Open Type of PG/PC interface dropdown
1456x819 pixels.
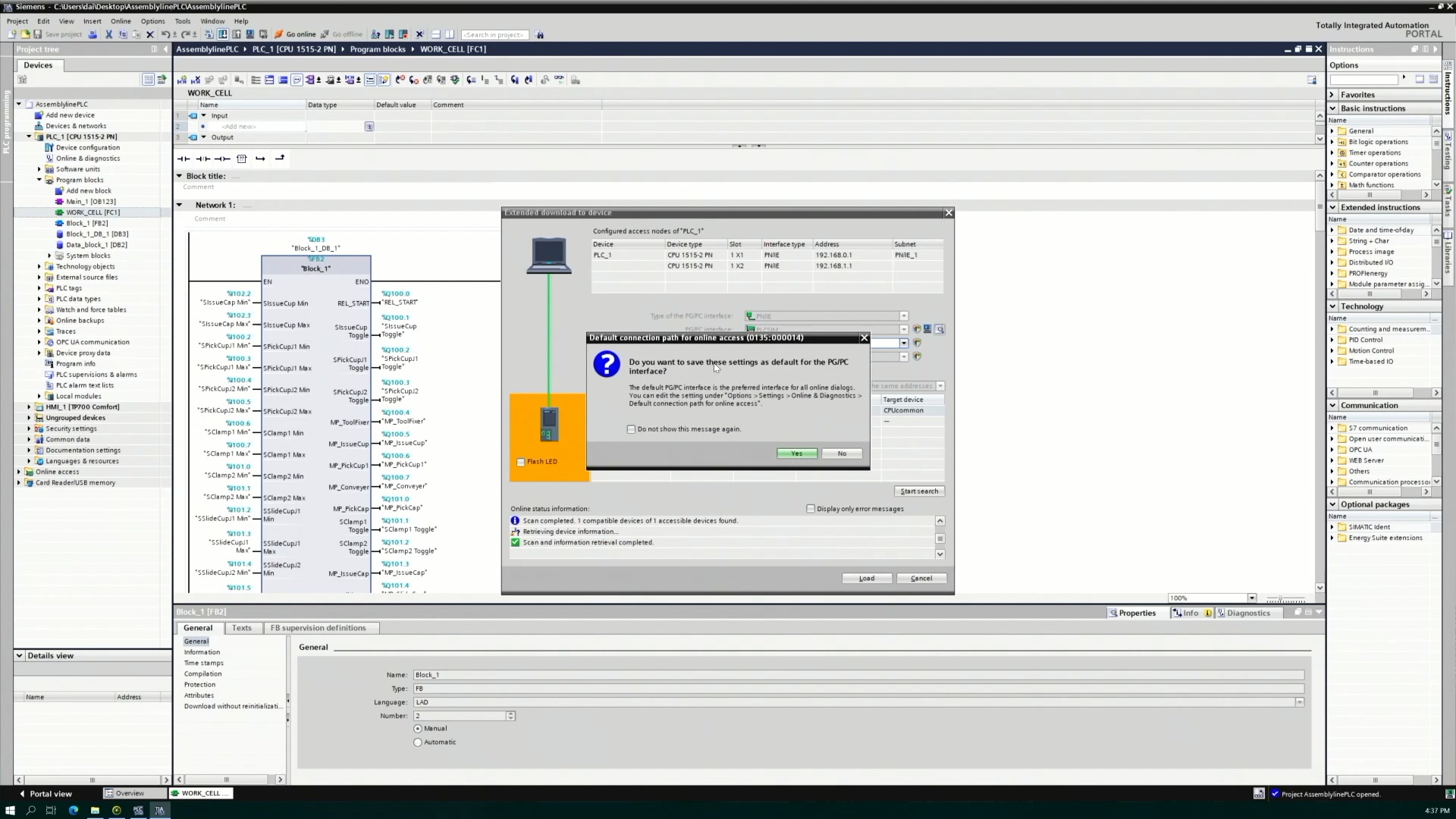(904, 316)
